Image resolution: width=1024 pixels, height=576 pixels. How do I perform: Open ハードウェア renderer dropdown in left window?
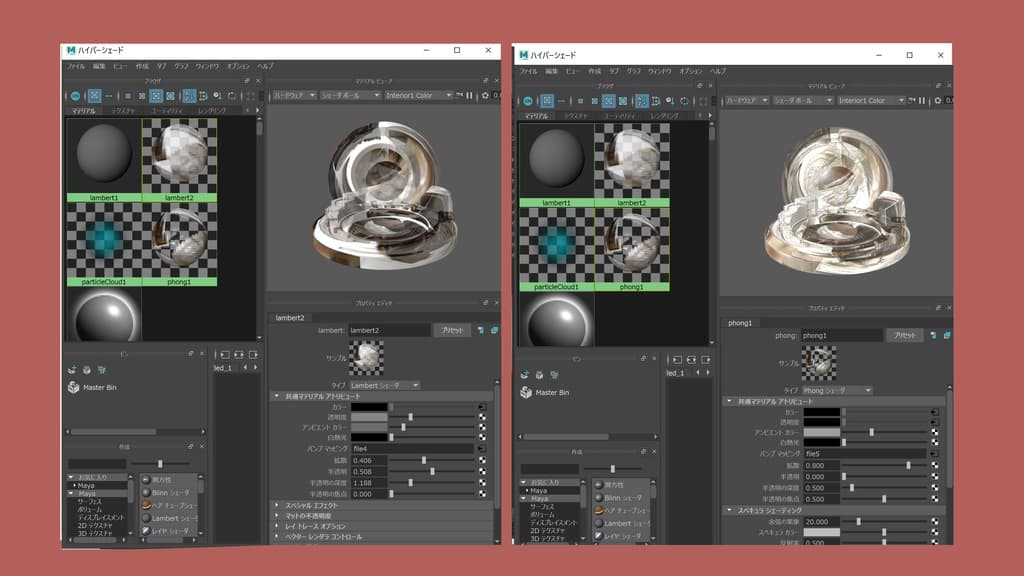pyautogui.click(x=294, y=95)
